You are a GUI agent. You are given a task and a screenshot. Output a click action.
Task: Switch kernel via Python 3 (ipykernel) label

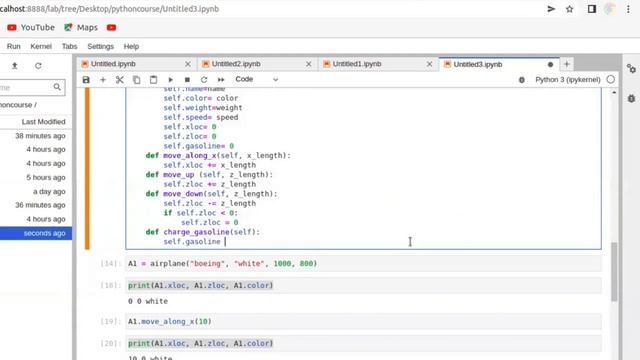pyautogui.click(x=568, y=80)
